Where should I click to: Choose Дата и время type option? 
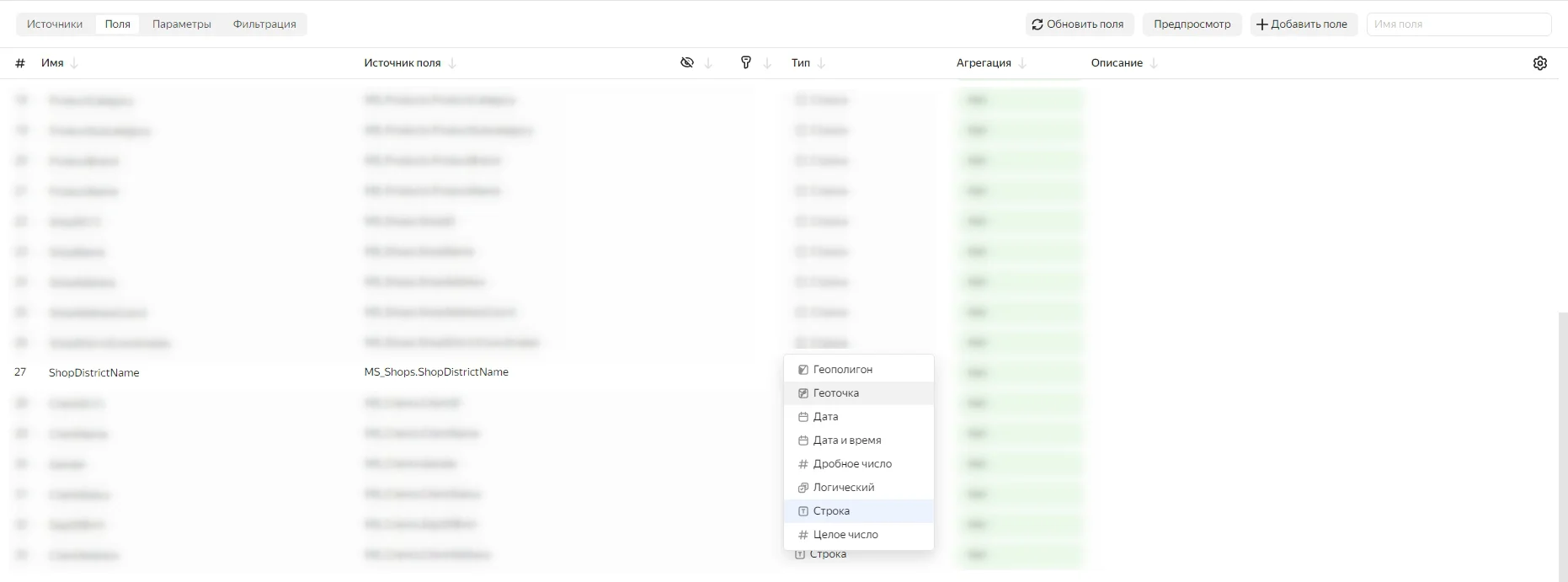(x=846, y=441)
